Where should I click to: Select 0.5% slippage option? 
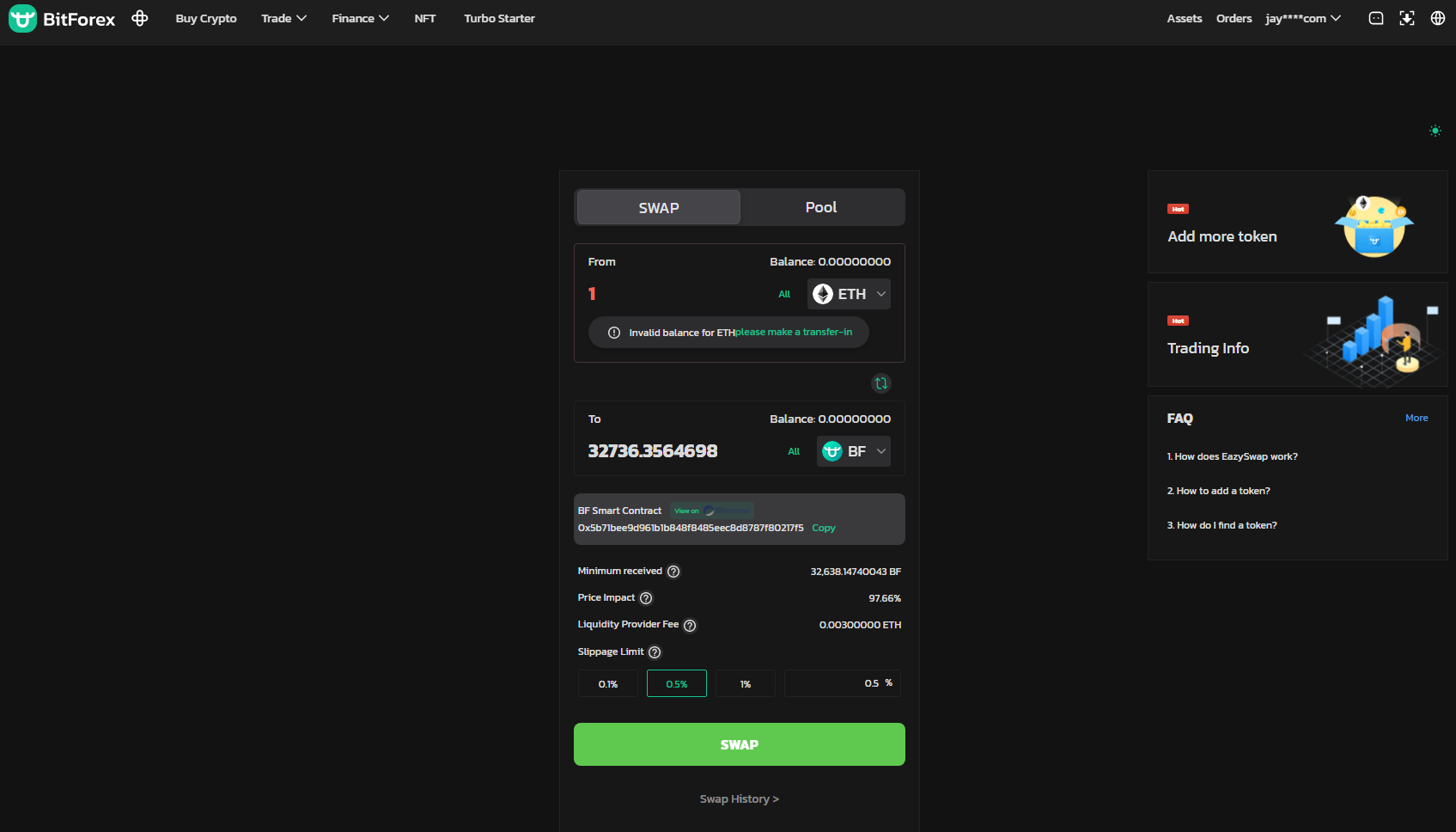pos(677,684)
